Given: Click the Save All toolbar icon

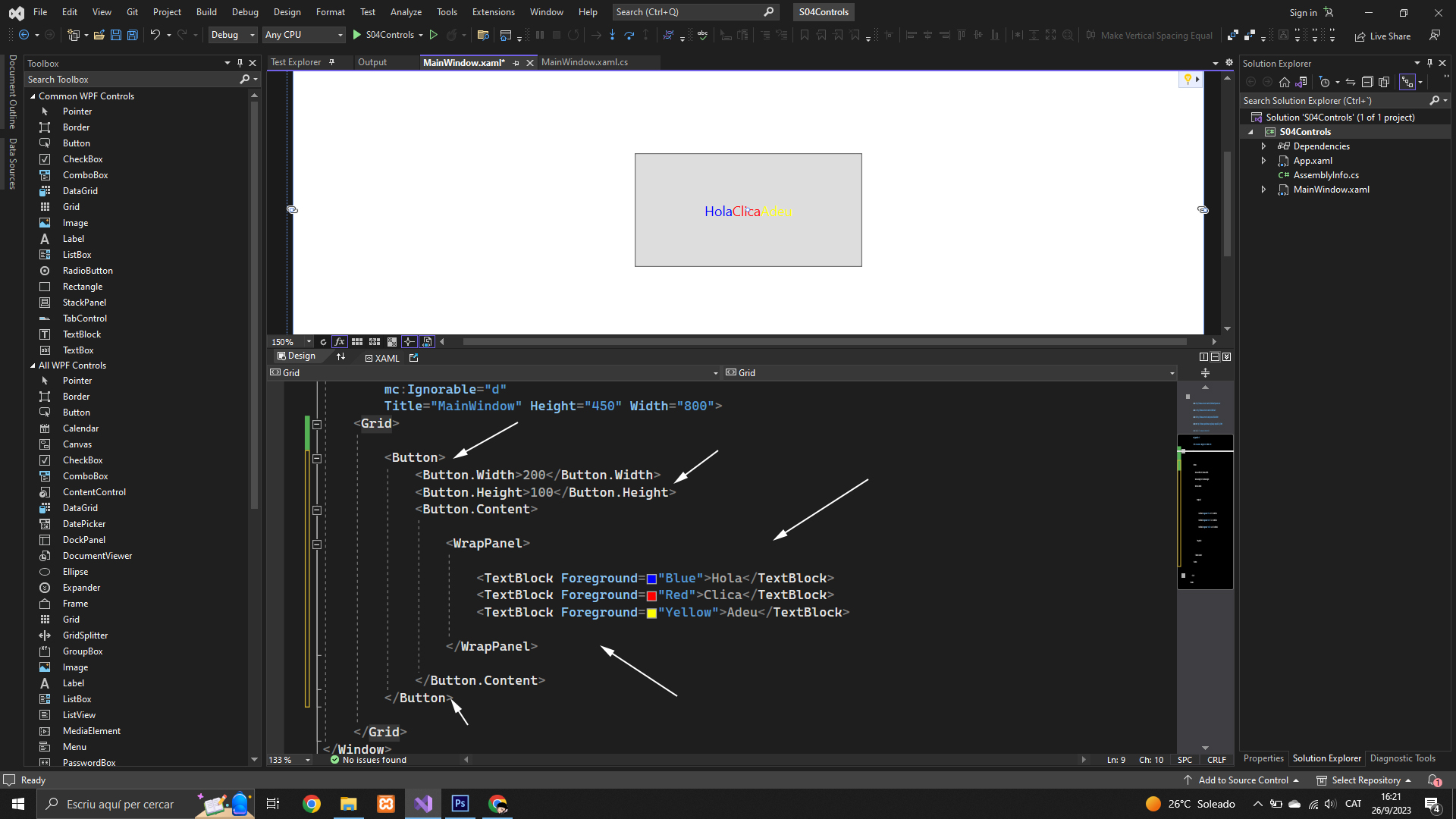Looking at the screenshot, I should [x=132, y=35].
